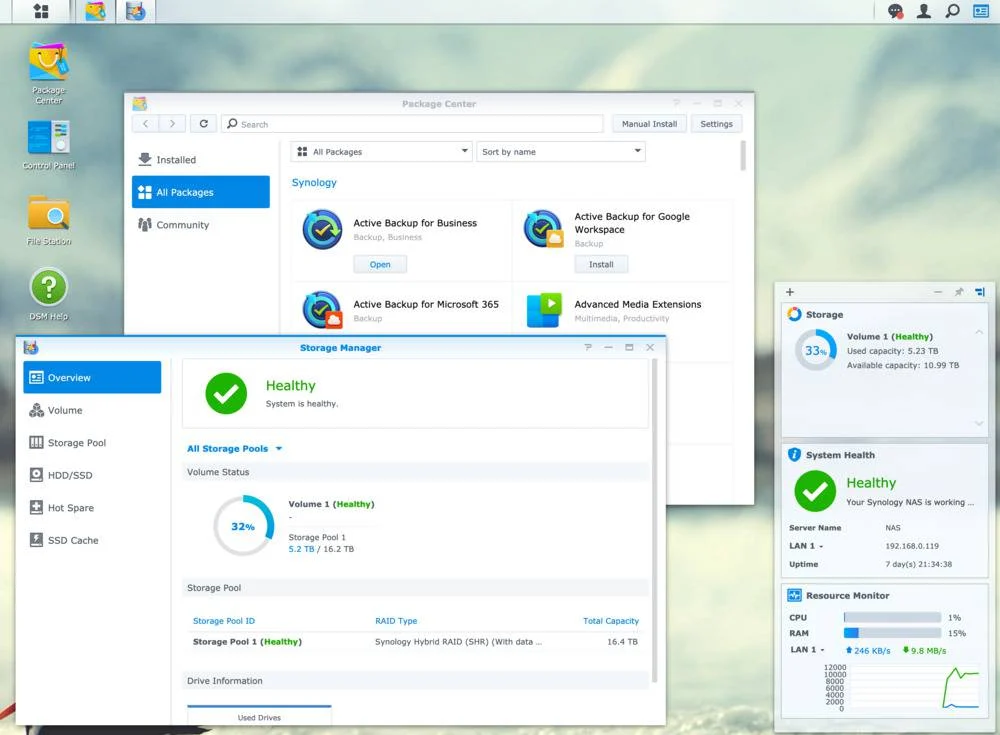
Task: Click the network traffic graph
Action: (x=901, y=688)
